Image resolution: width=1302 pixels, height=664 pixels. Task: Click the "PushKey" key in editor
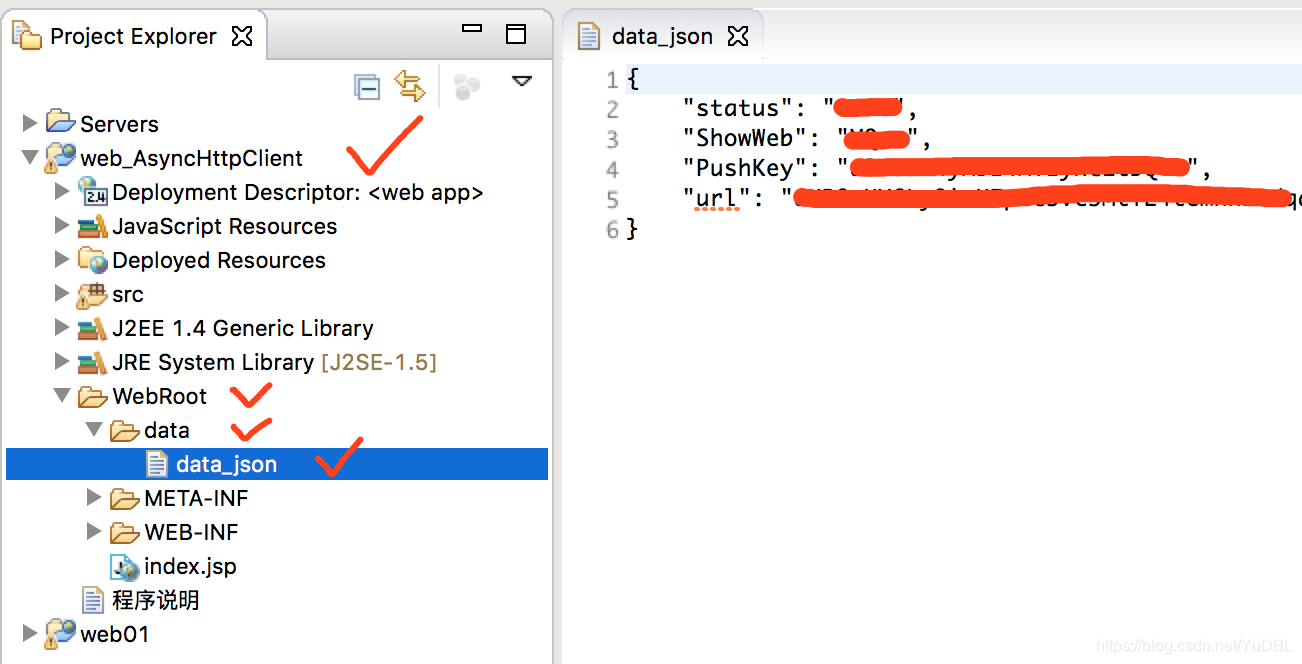745,169
